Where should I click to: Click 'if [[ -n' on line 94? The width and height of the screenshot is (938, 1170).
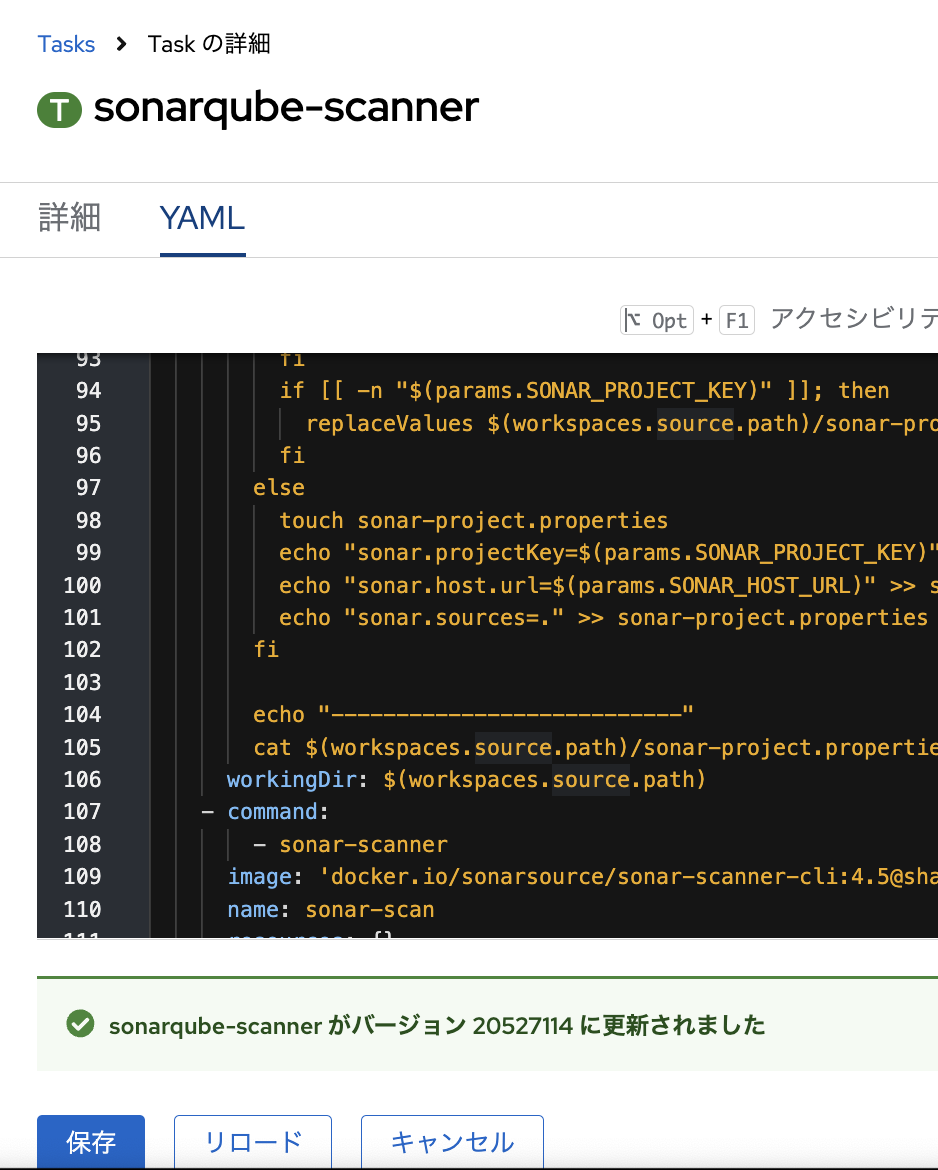[331, 390]
